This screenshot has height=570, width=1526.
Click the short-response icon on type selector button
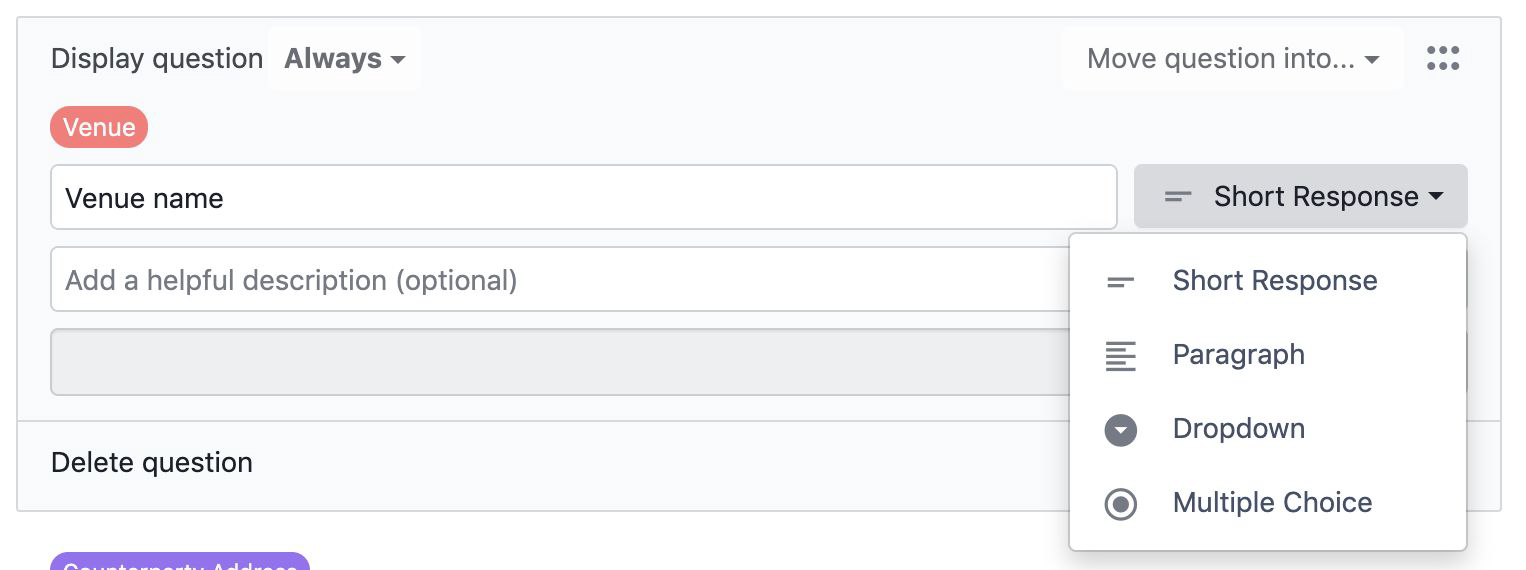click(x=1178, y=197)
